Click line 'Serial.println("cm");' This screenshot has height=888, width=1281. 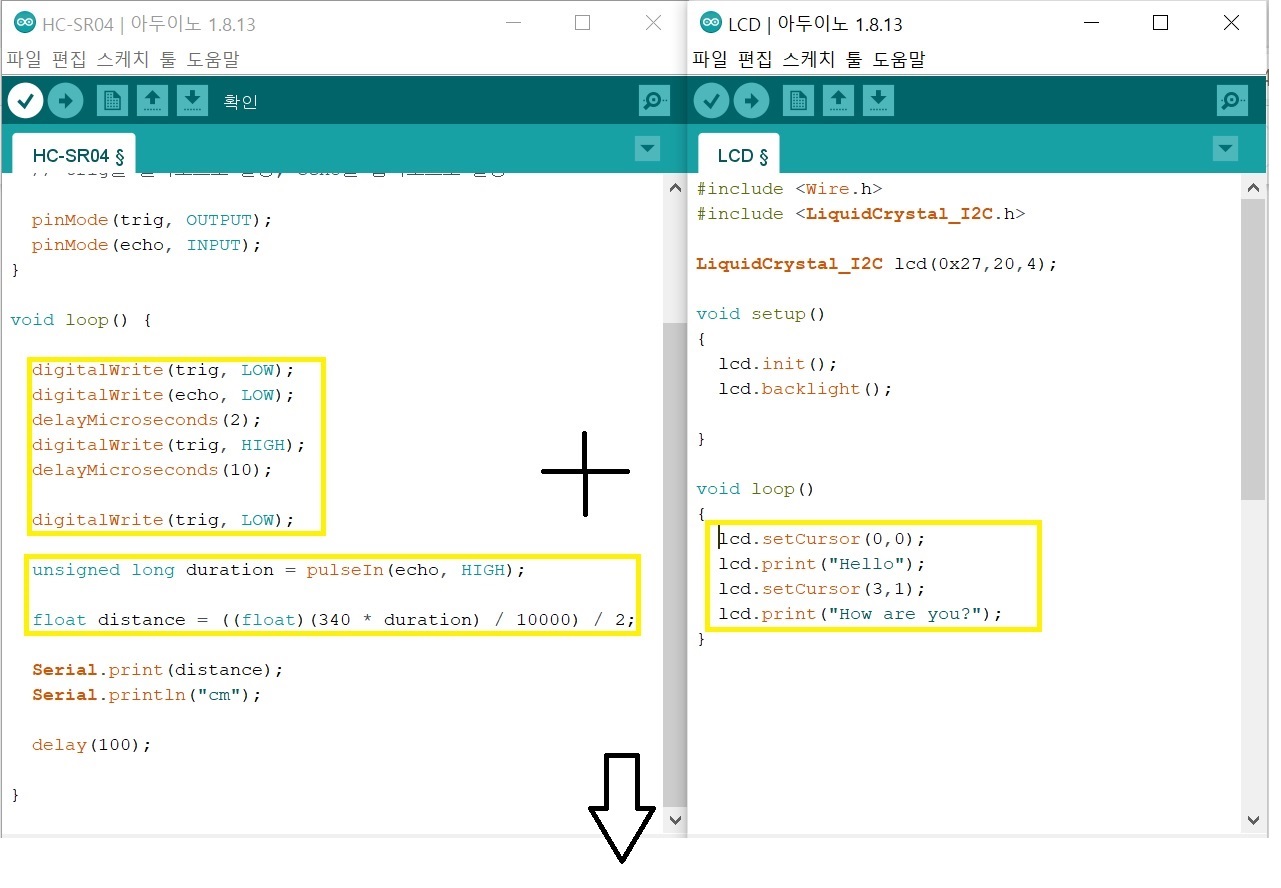point(146,695)
